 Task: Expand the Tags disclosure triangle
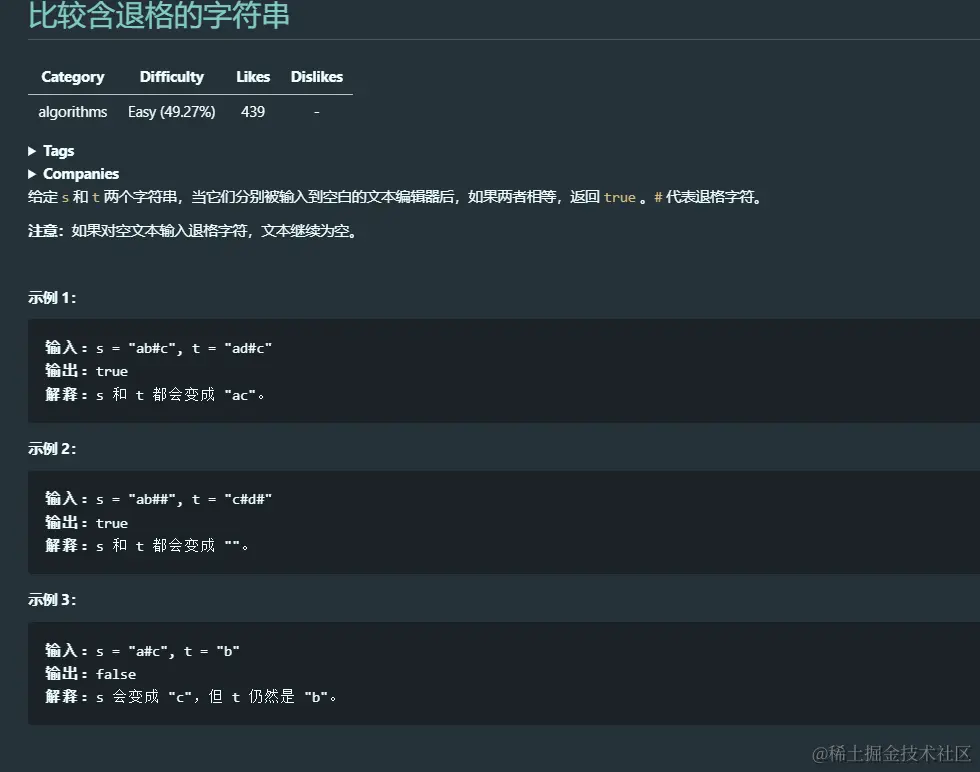click(31, 150)
